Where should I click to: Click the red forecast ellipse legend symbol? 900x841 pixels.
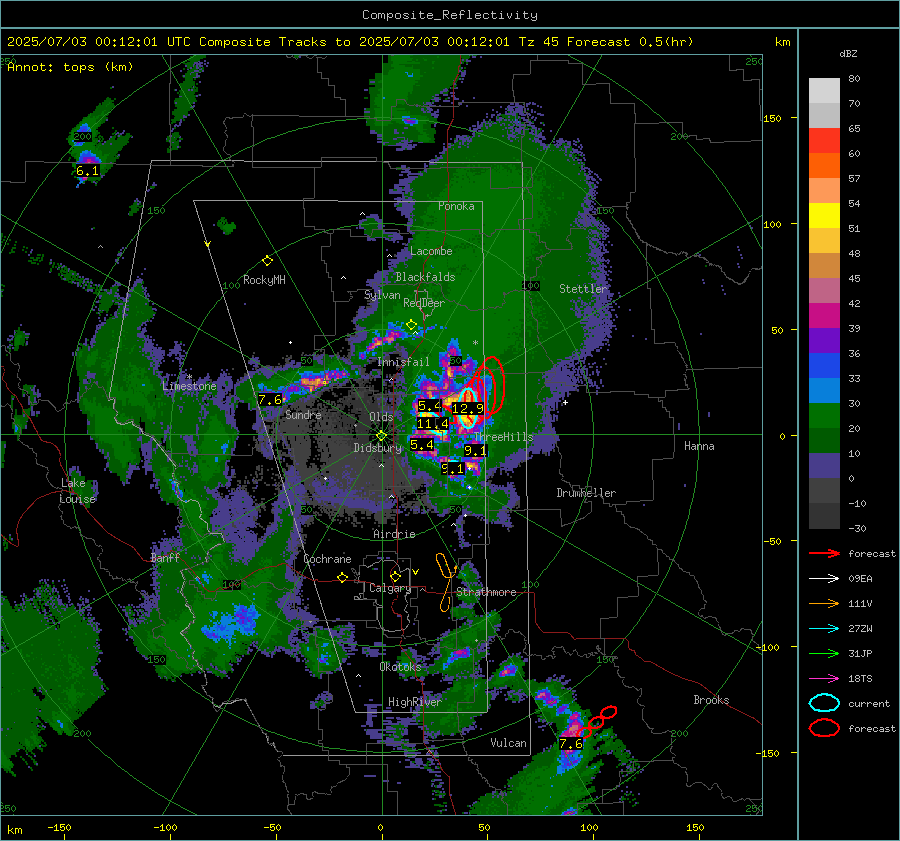824,728
